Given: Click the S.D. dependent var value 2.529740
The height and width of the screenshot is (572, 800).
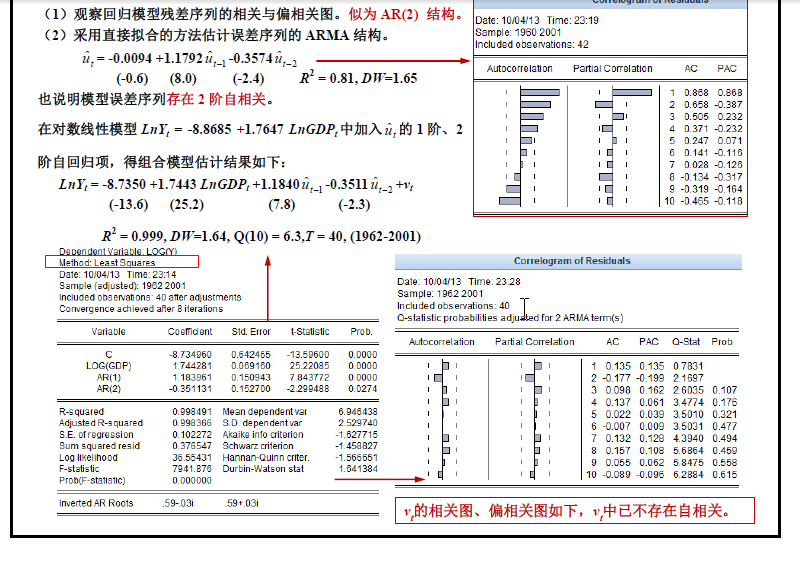Looking at the screenshot, I should (x=358, y=423).
